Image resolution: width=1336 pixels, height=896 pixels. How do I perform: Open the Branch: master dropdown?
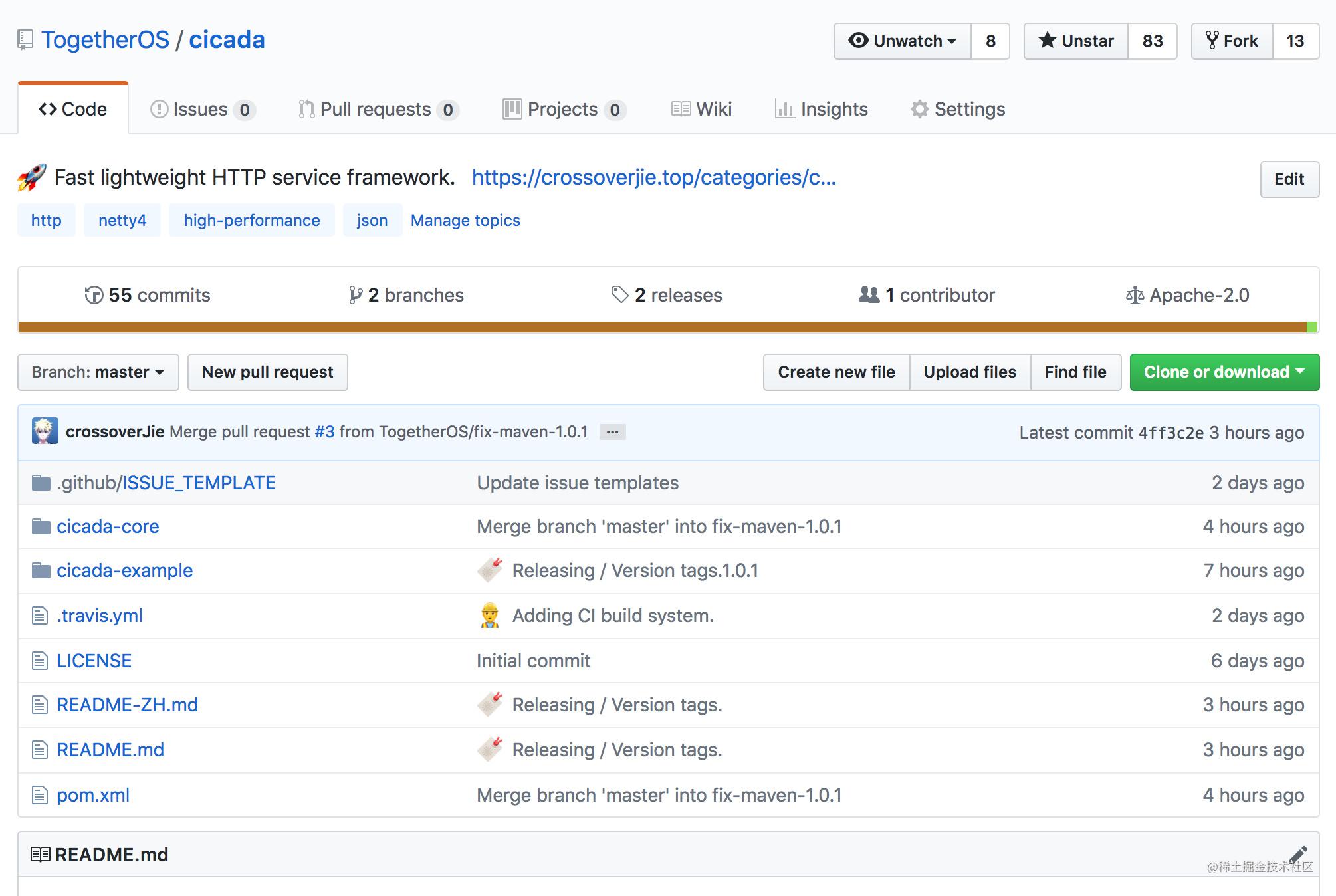[98, 372]
